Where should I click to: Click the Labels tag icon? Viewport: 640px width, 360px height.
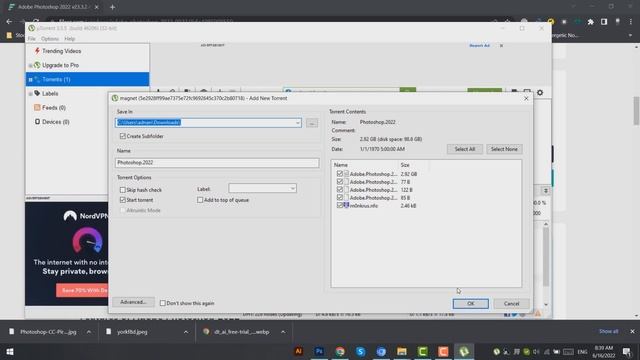pyautogui.click(x=37, y=93)
